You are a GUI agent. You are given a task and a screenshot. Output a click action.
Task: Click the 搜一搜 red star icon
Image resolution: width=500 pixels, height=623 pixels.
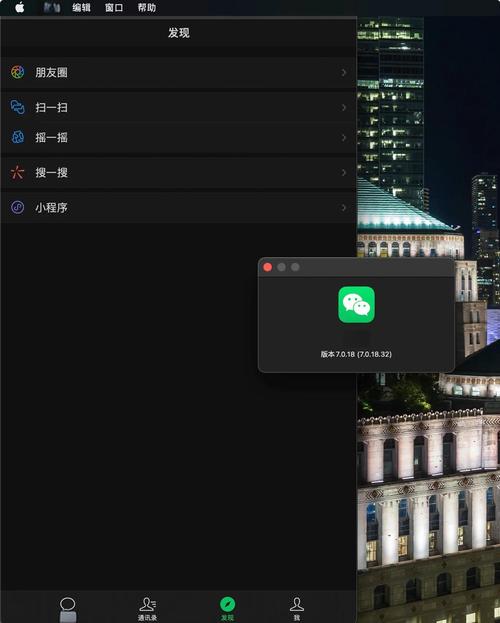tap(17, 172)
